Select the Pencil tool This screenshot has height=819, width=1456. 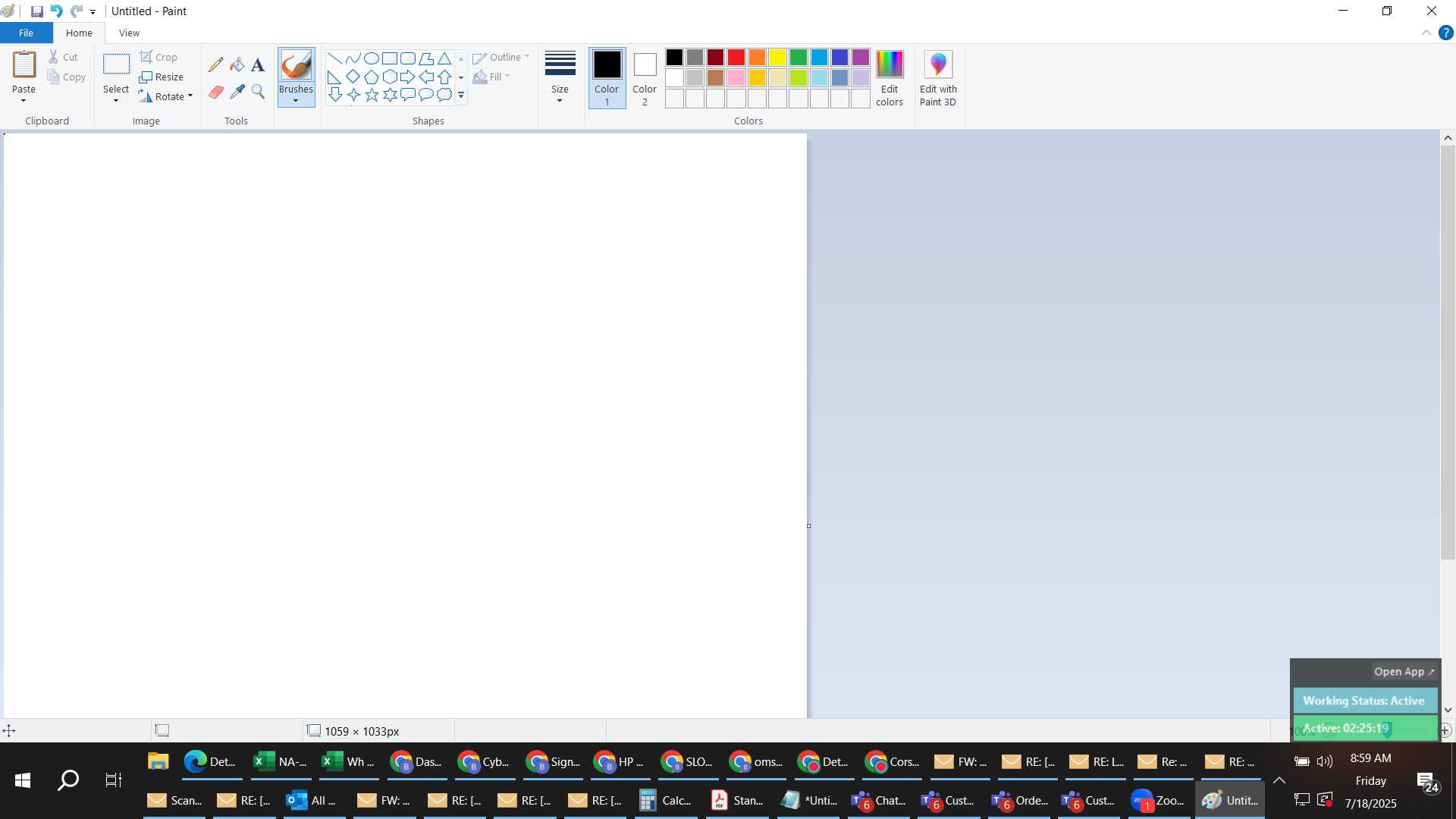(216, 65)
